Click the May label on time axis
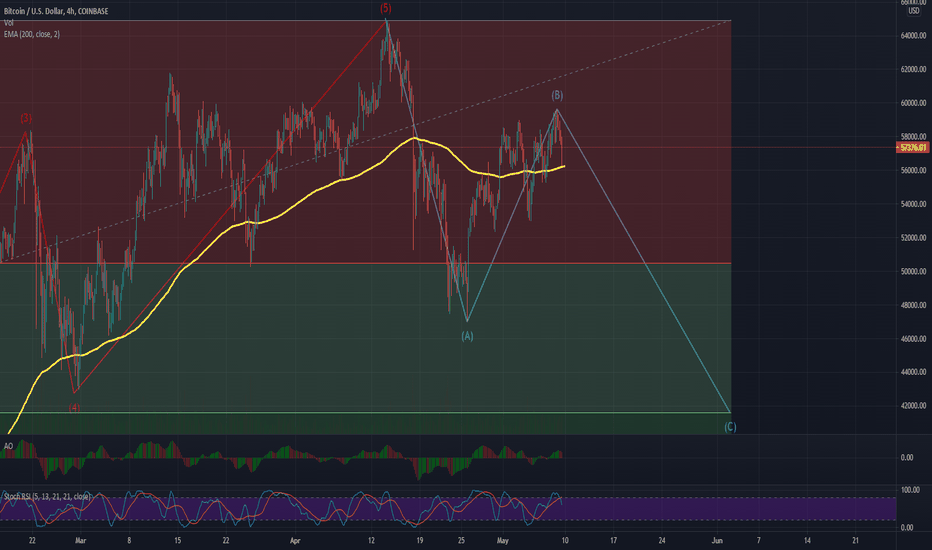 click(x=503, y=540)
